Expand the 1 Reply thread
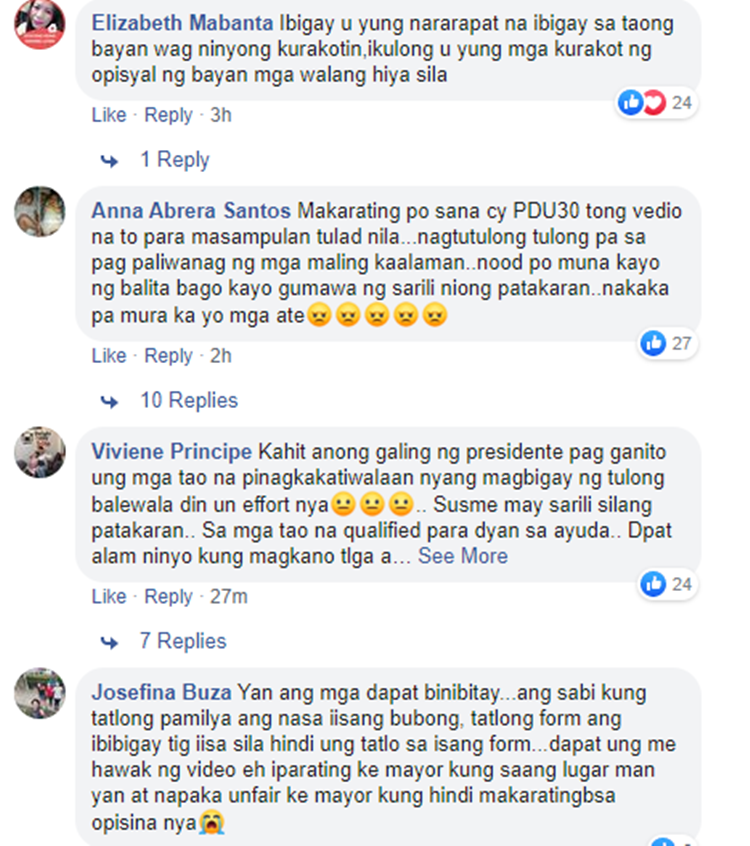750x846 pixels. point(174,160)
